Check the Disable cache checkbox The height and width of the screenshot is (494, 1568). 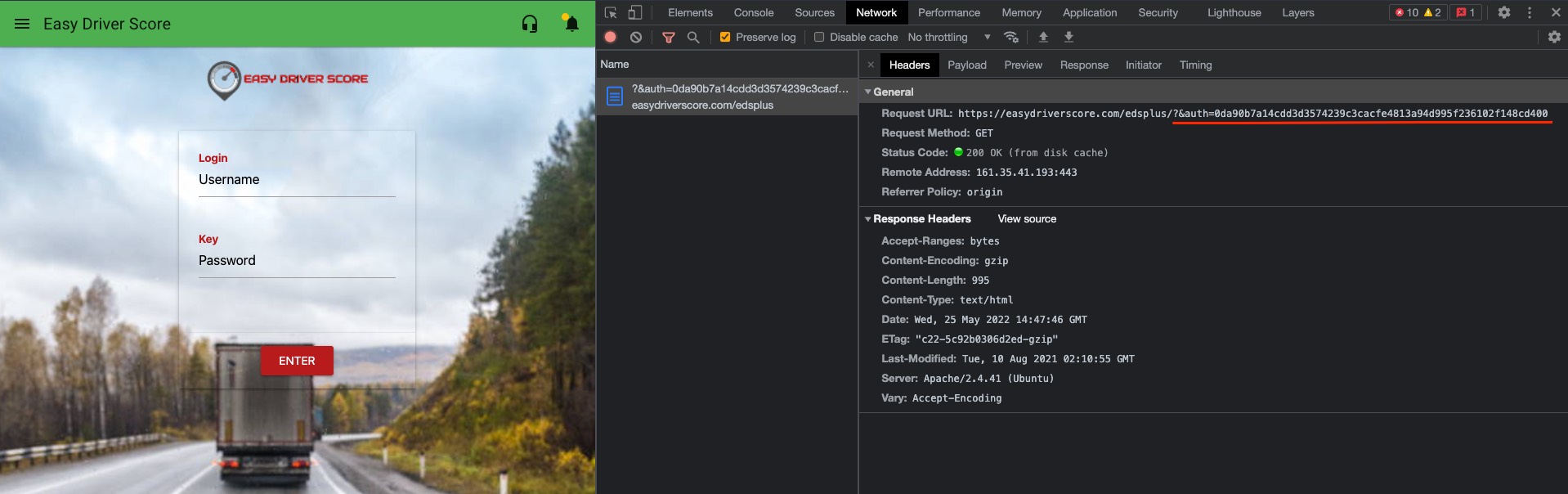(819, 37)
